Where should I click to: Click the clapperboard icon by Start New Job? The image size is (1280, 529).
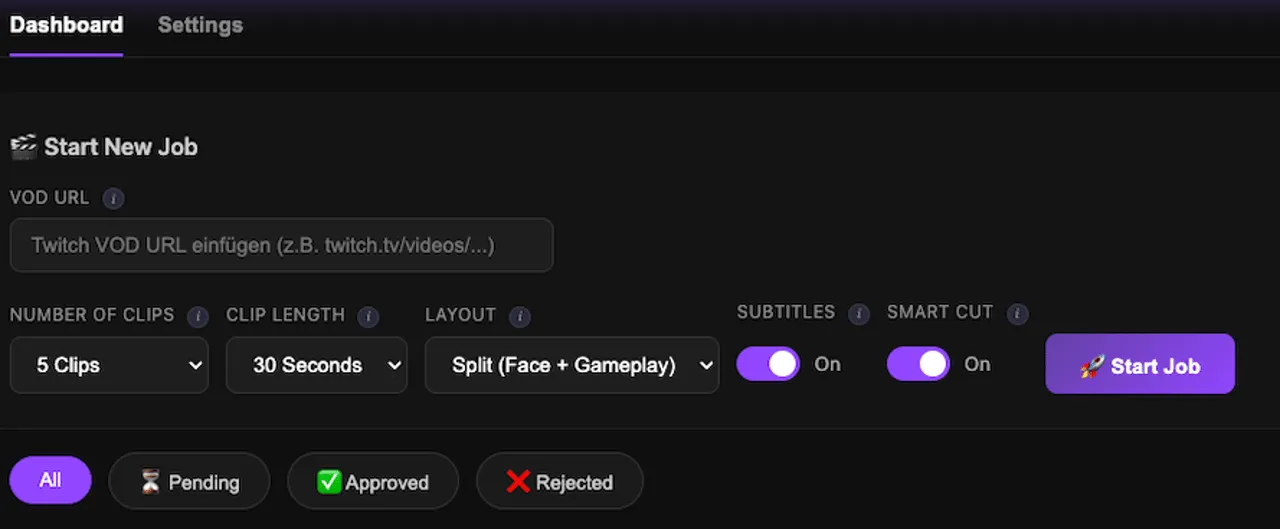point(23,147)
